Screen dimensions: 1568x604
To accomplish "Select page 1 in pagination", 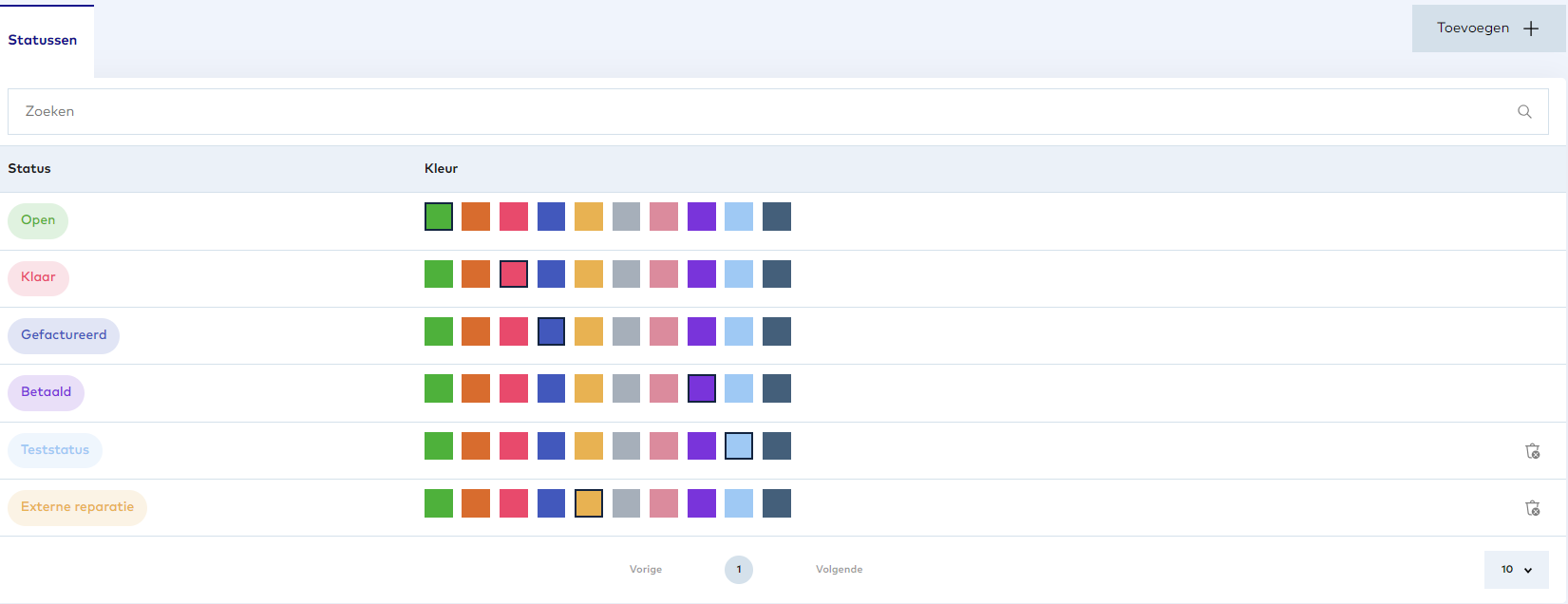I will 739,570.
